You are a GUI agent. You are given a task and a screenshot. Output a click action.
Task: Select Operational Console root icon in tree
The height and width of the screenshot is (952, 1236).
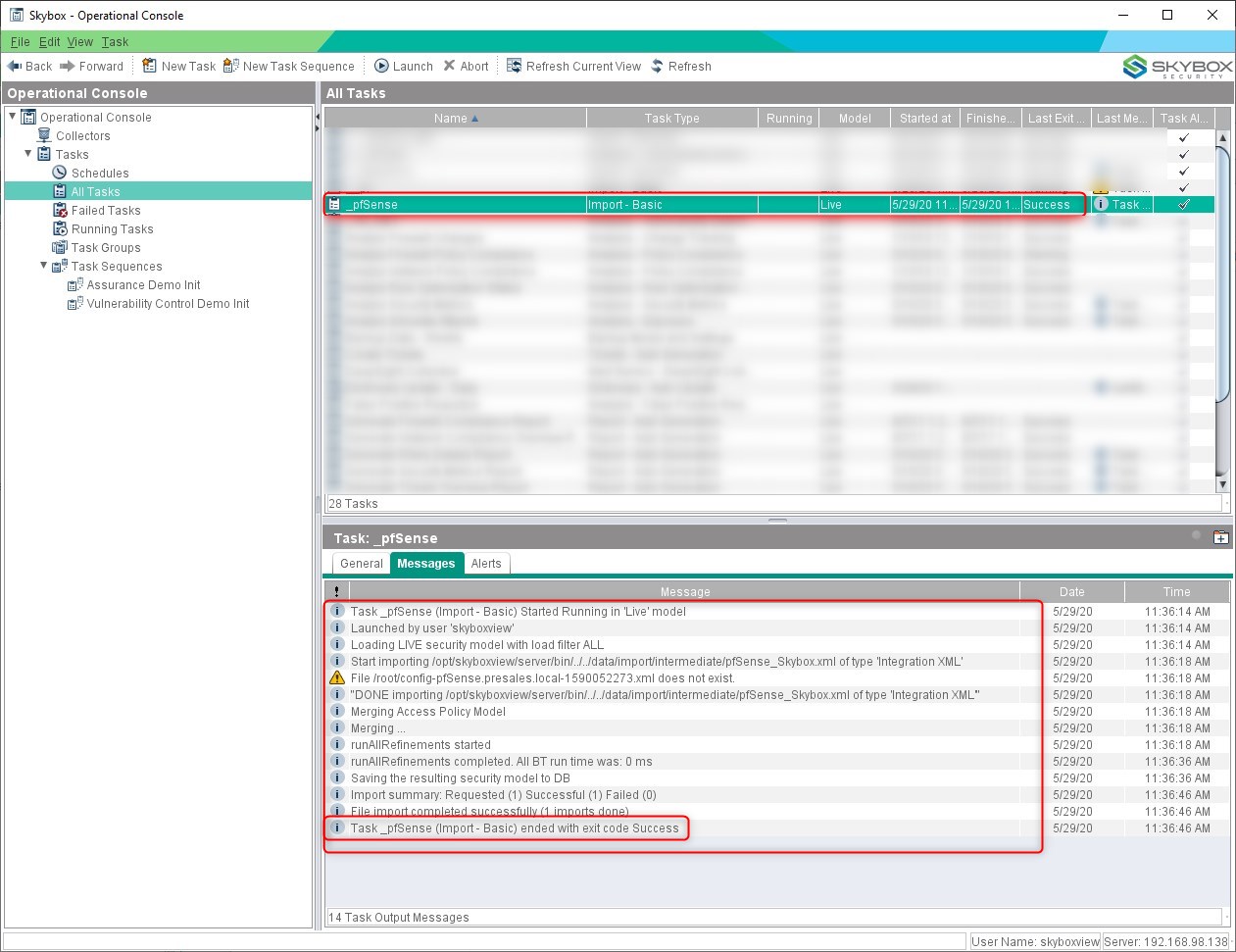point(29,117)
